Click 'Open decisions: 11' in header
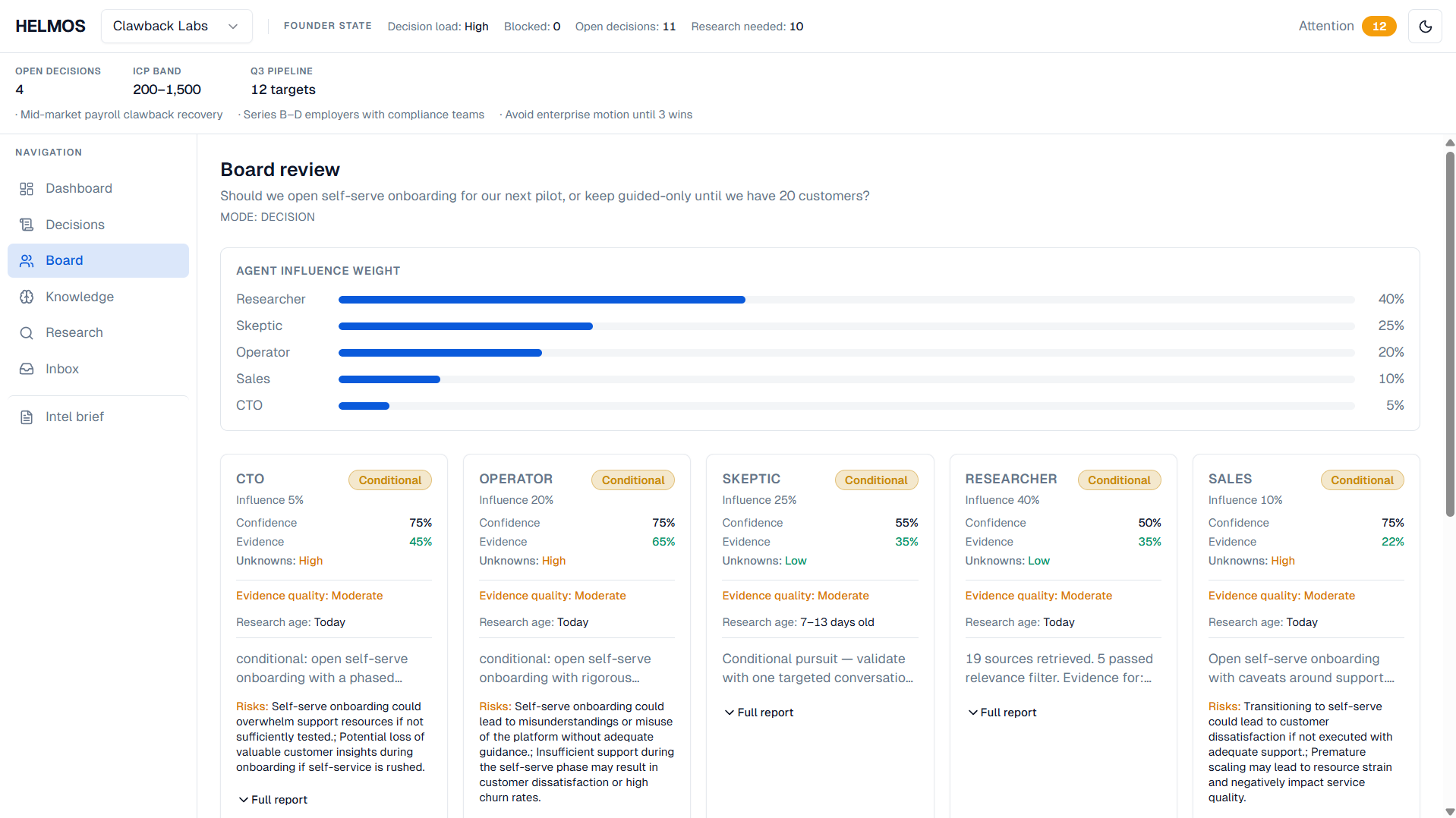1456x818 pixels. (x=625, y=27)
